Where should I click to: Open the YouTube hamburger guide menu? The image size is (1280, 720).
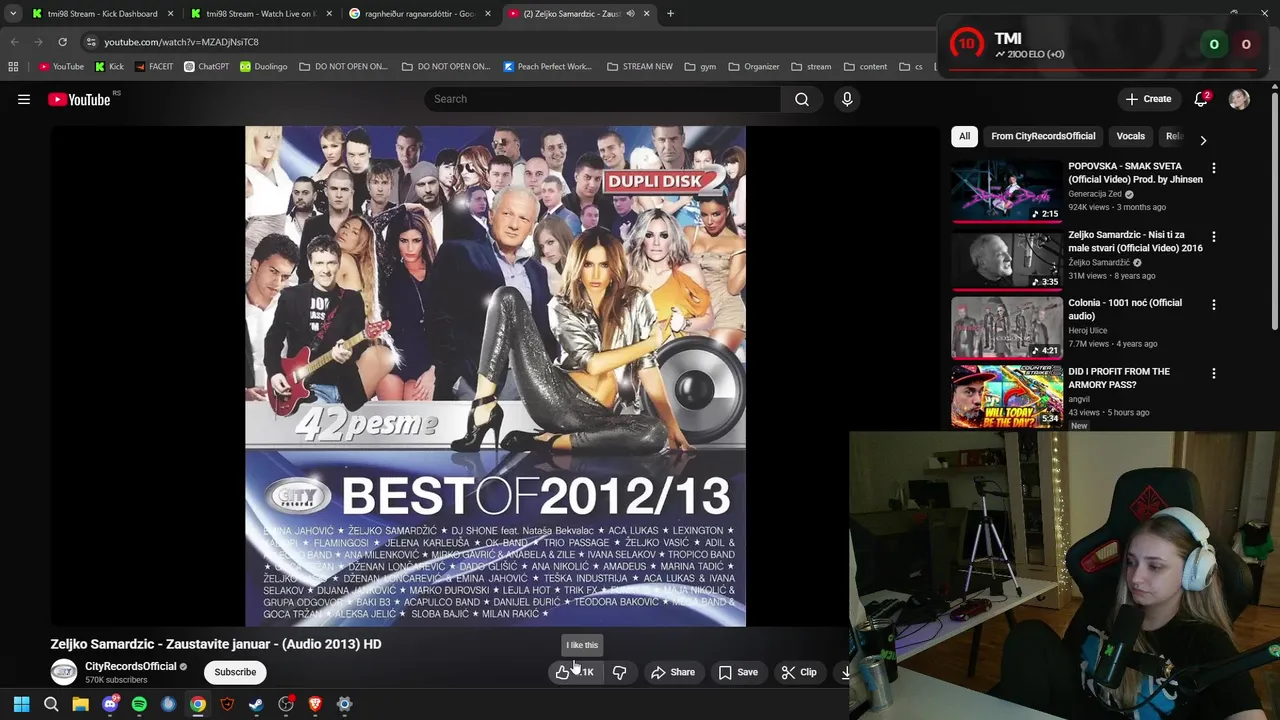[x=24, y=99]
